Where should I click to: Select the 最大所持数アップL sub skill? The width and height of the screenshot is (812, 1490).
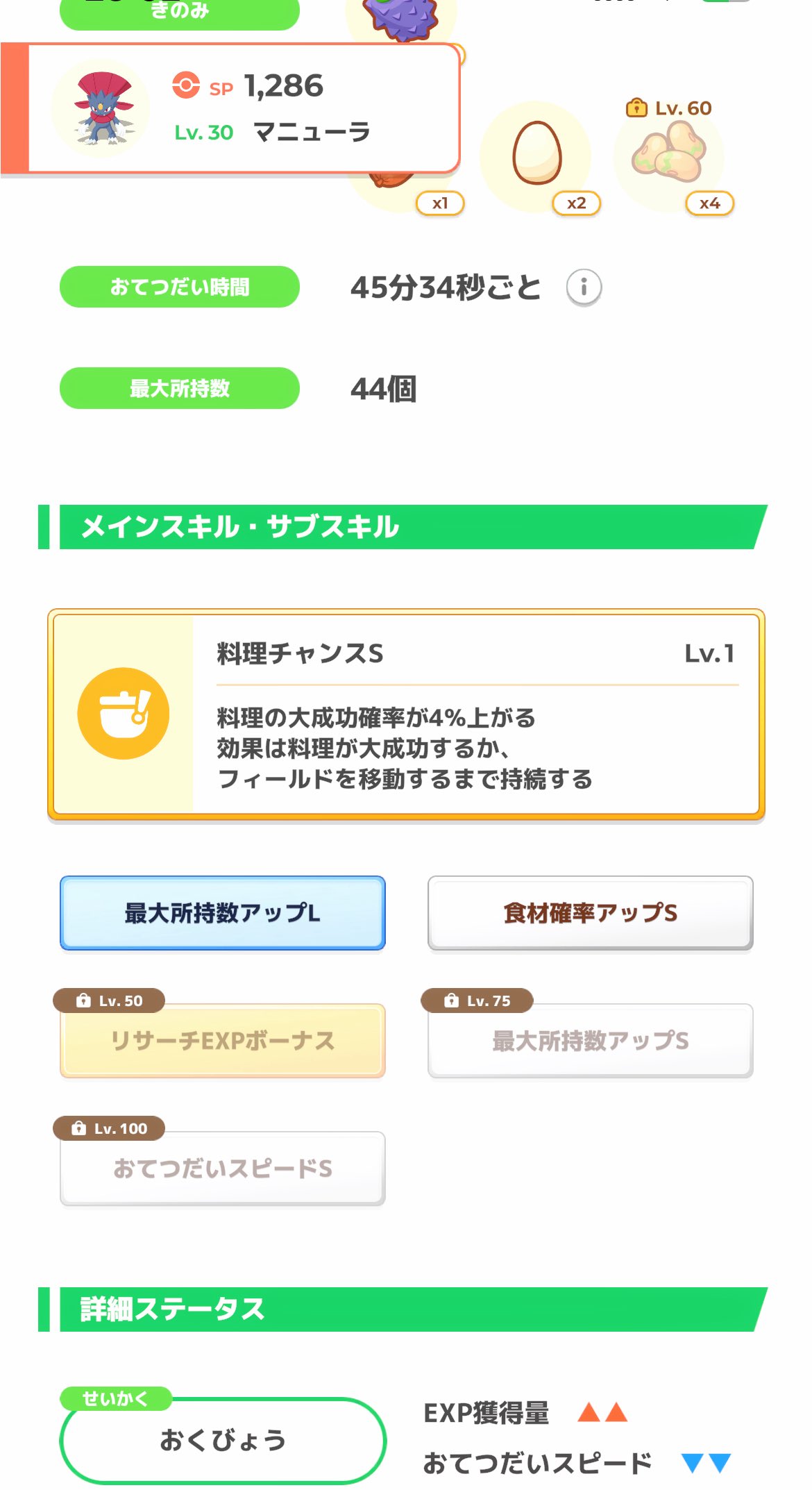tap(222, 913)
